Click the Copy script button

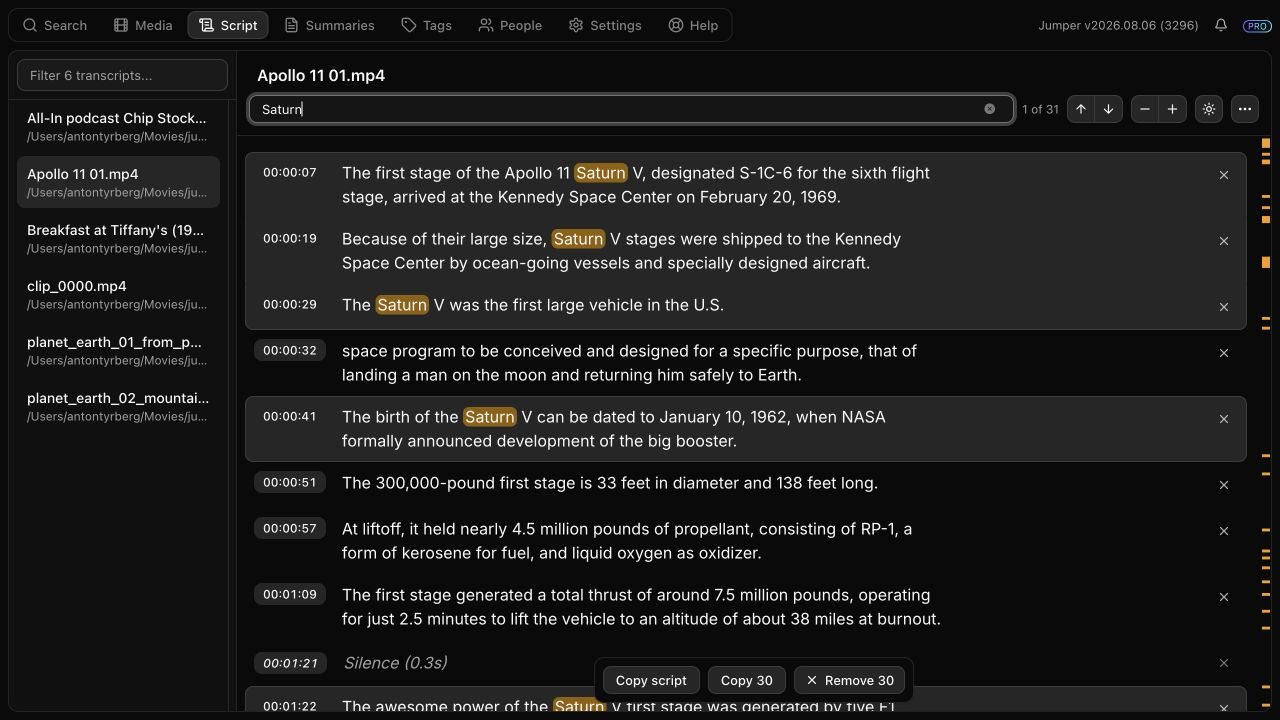click(x=651, y=680)
